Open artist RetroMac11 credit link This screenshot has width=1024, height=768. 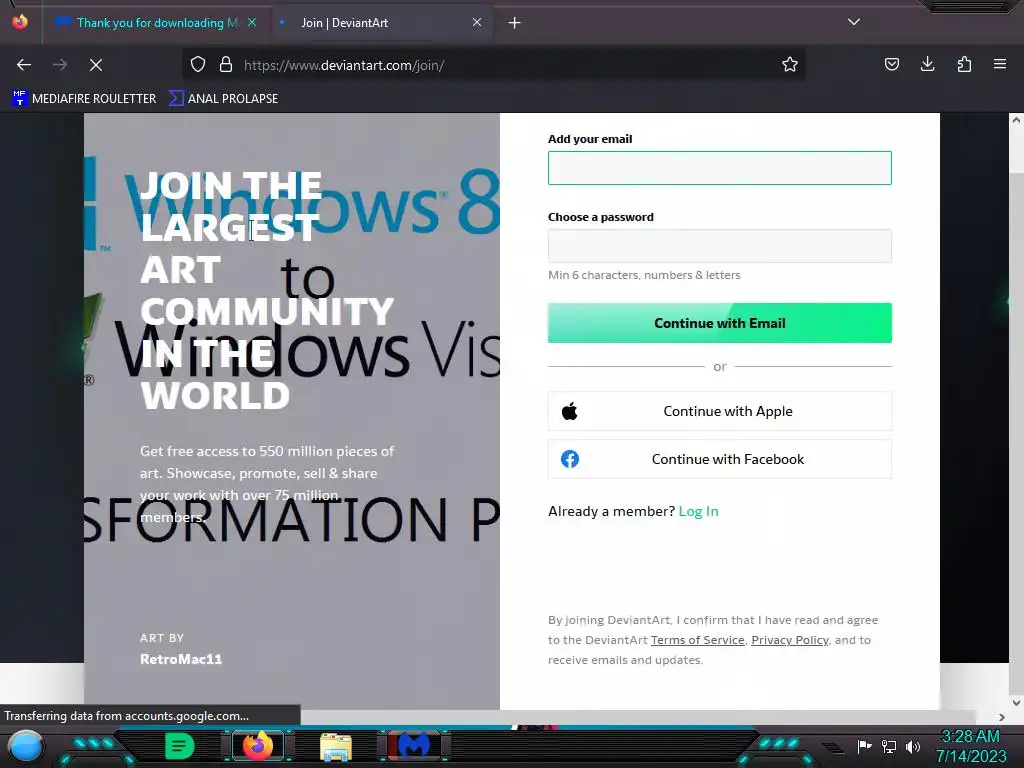pos(181,659)
